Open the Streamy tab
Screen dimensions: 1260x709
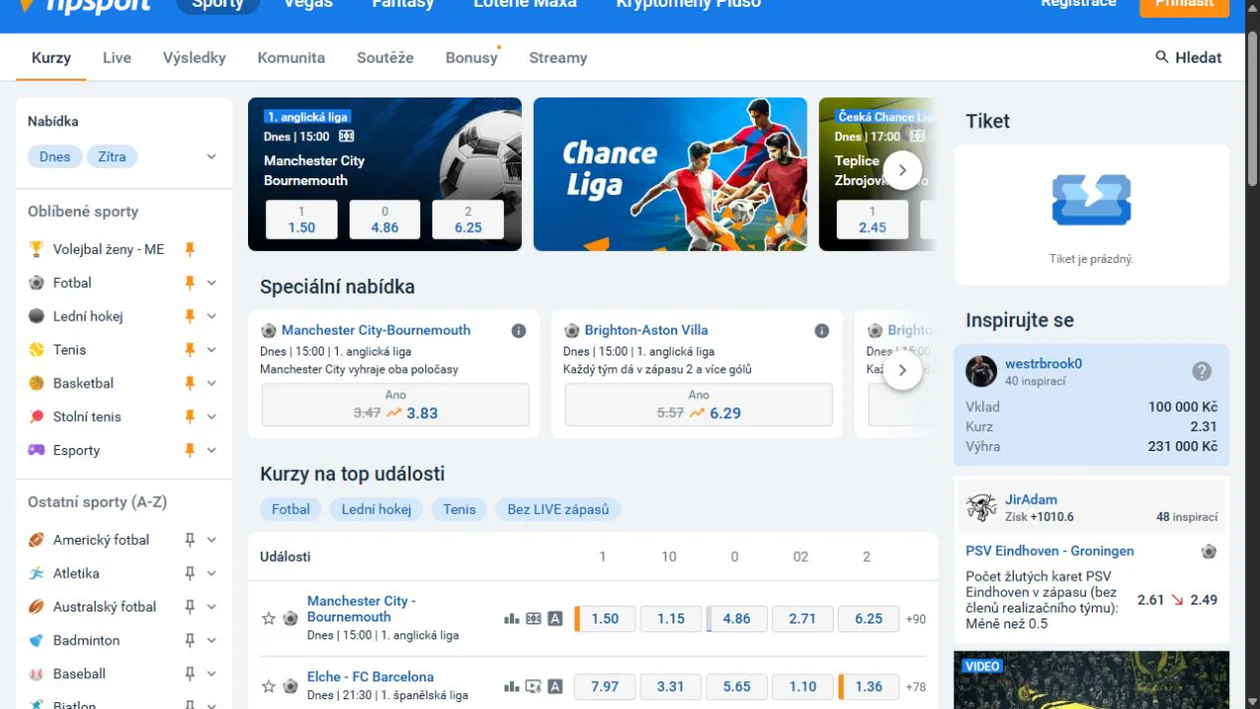click(x=558, y=58)
